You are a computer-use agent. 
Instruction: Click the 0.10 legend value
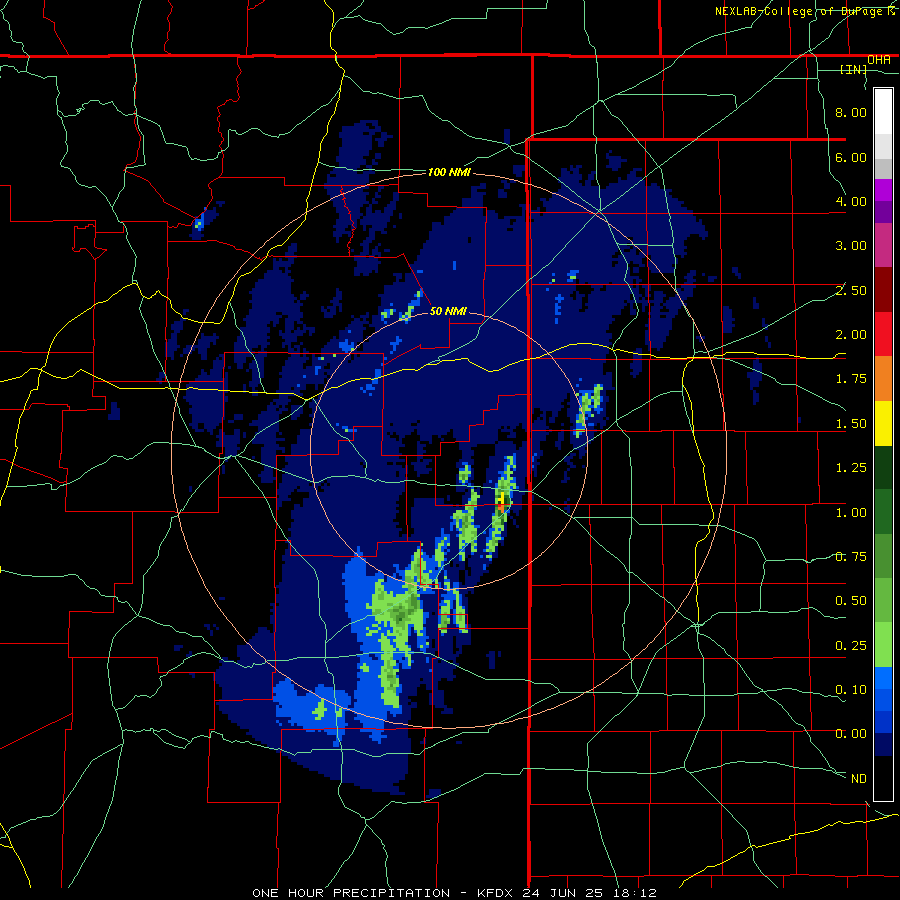tap(851, 690)
